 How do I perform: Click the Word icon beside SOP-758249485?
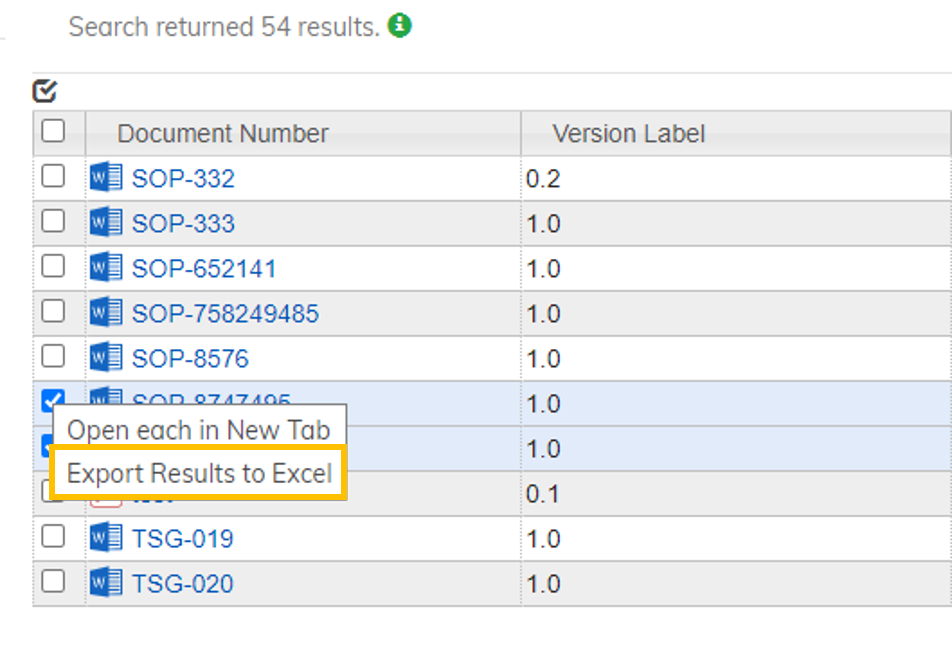coord(106,313)
